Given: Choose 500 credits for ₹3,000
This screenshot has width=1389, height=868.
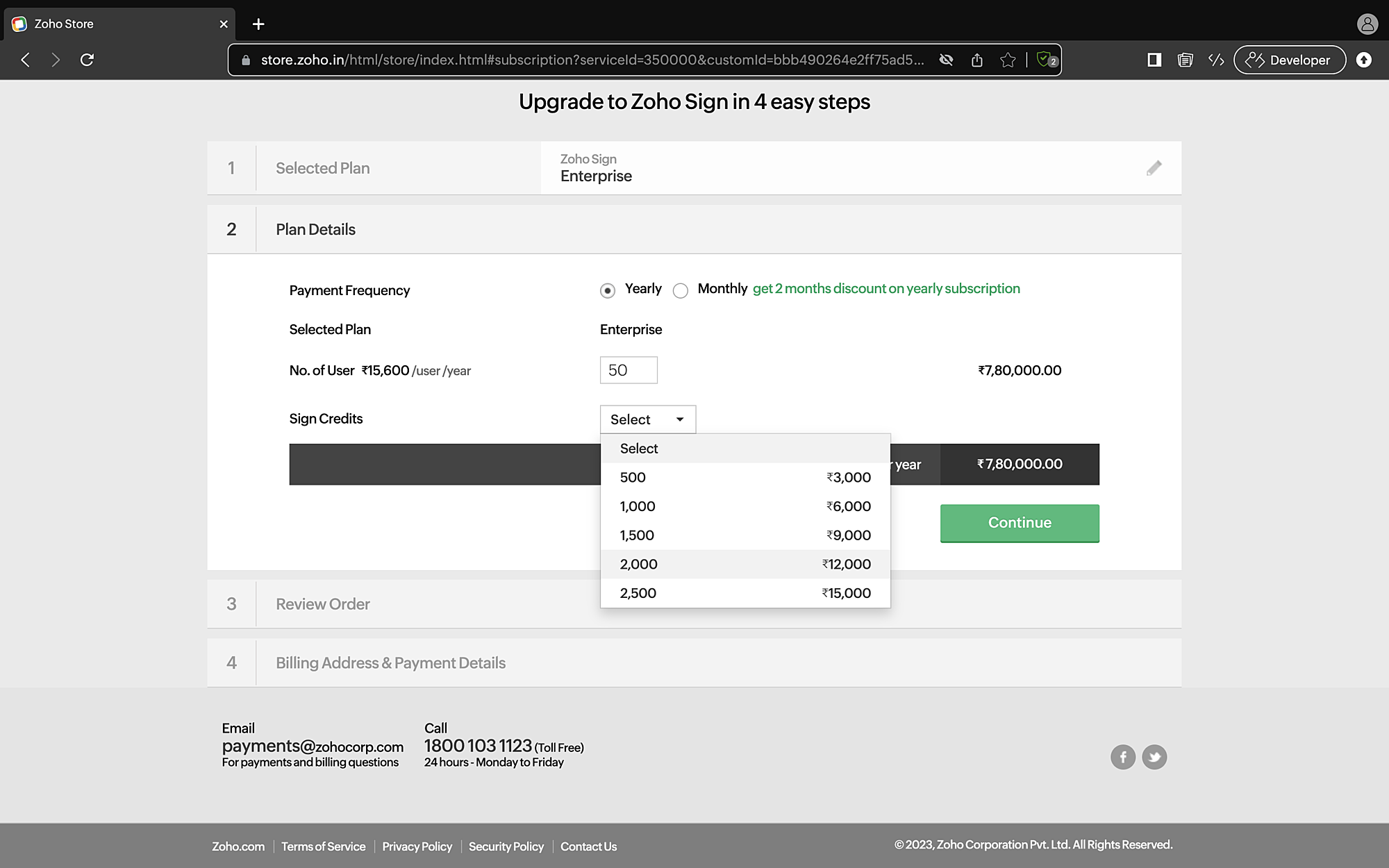Looking at the screenshot, I should pos(745,478).
